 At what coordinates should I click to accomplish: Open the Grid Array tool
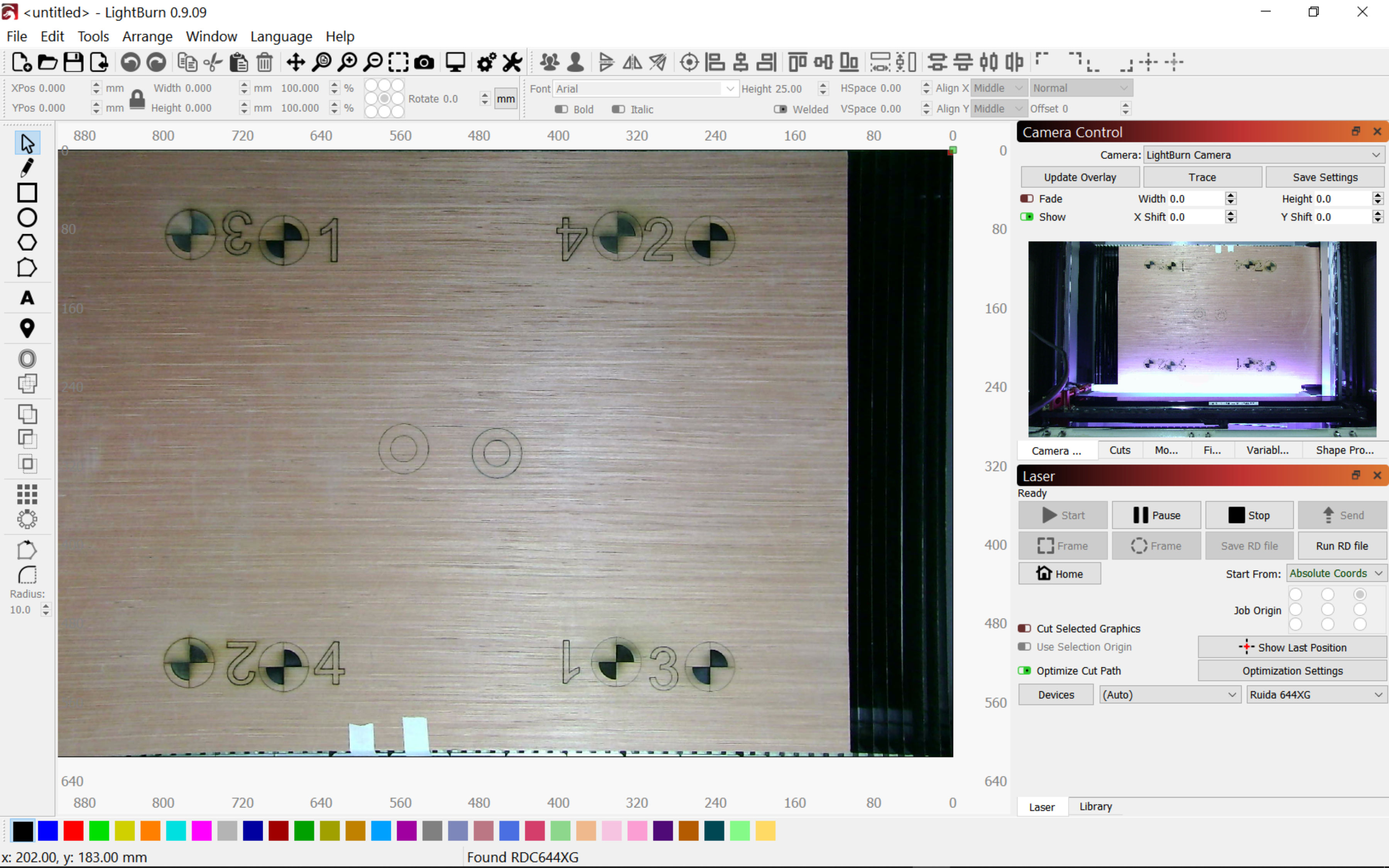(x=26, y=494)
